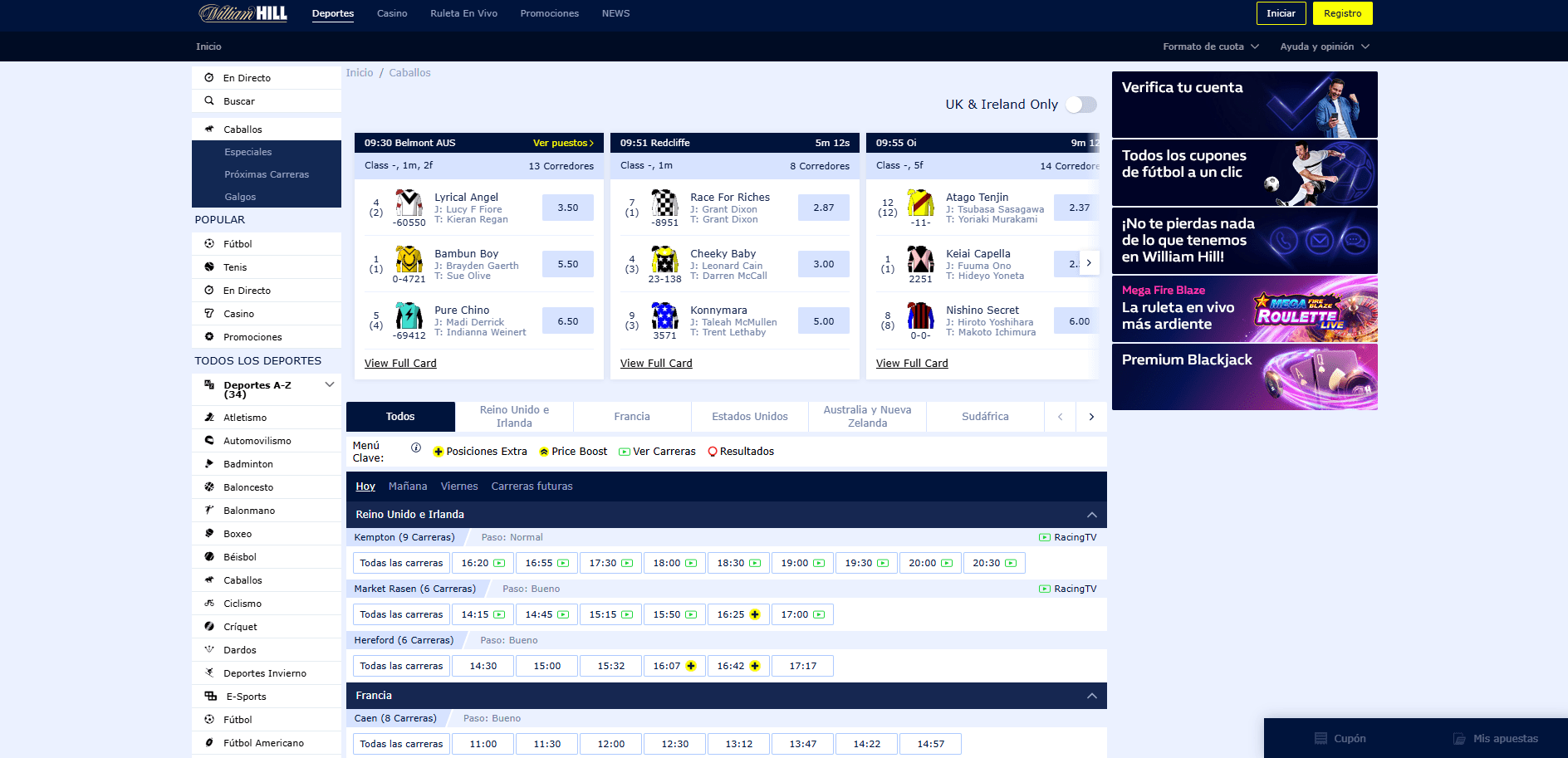Click the Iniciar login button
1568x758 pixels.
point(1281,13)
